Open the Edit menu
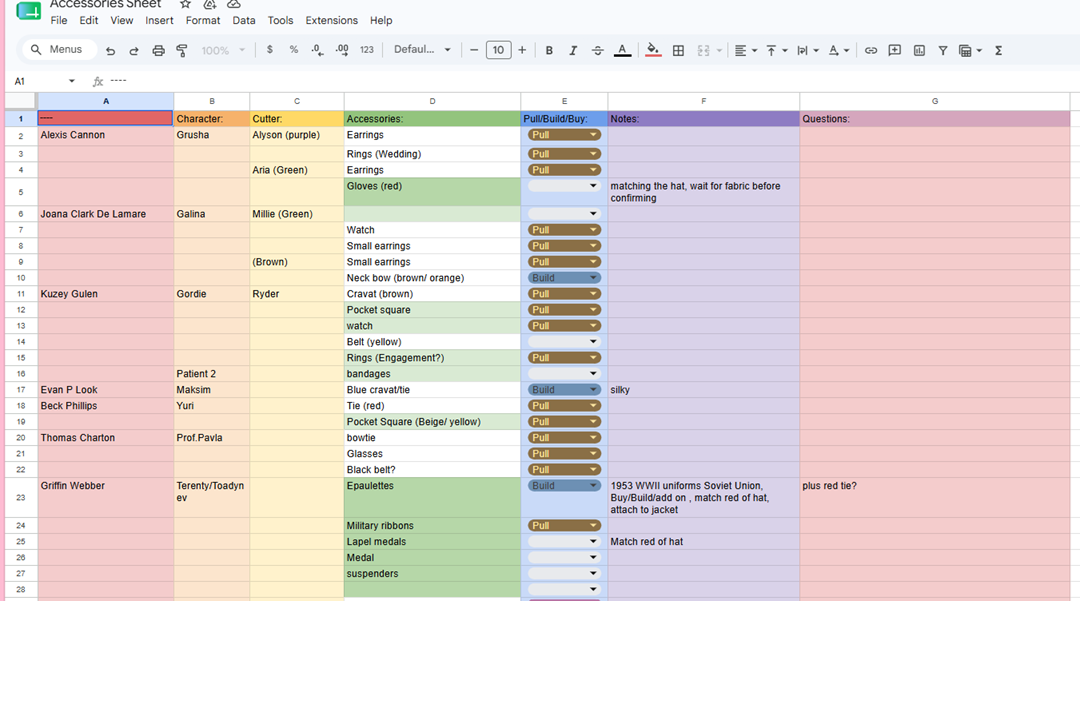This screenshot has width=1080, height=720. point(88,20)
